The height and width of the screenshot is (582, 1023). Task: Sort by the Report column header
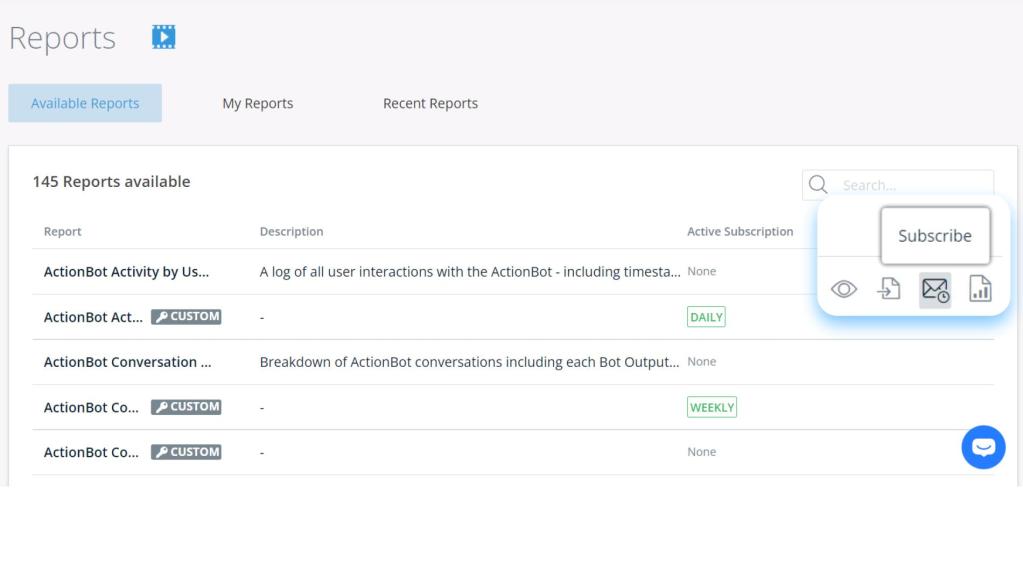click(63, 231)
